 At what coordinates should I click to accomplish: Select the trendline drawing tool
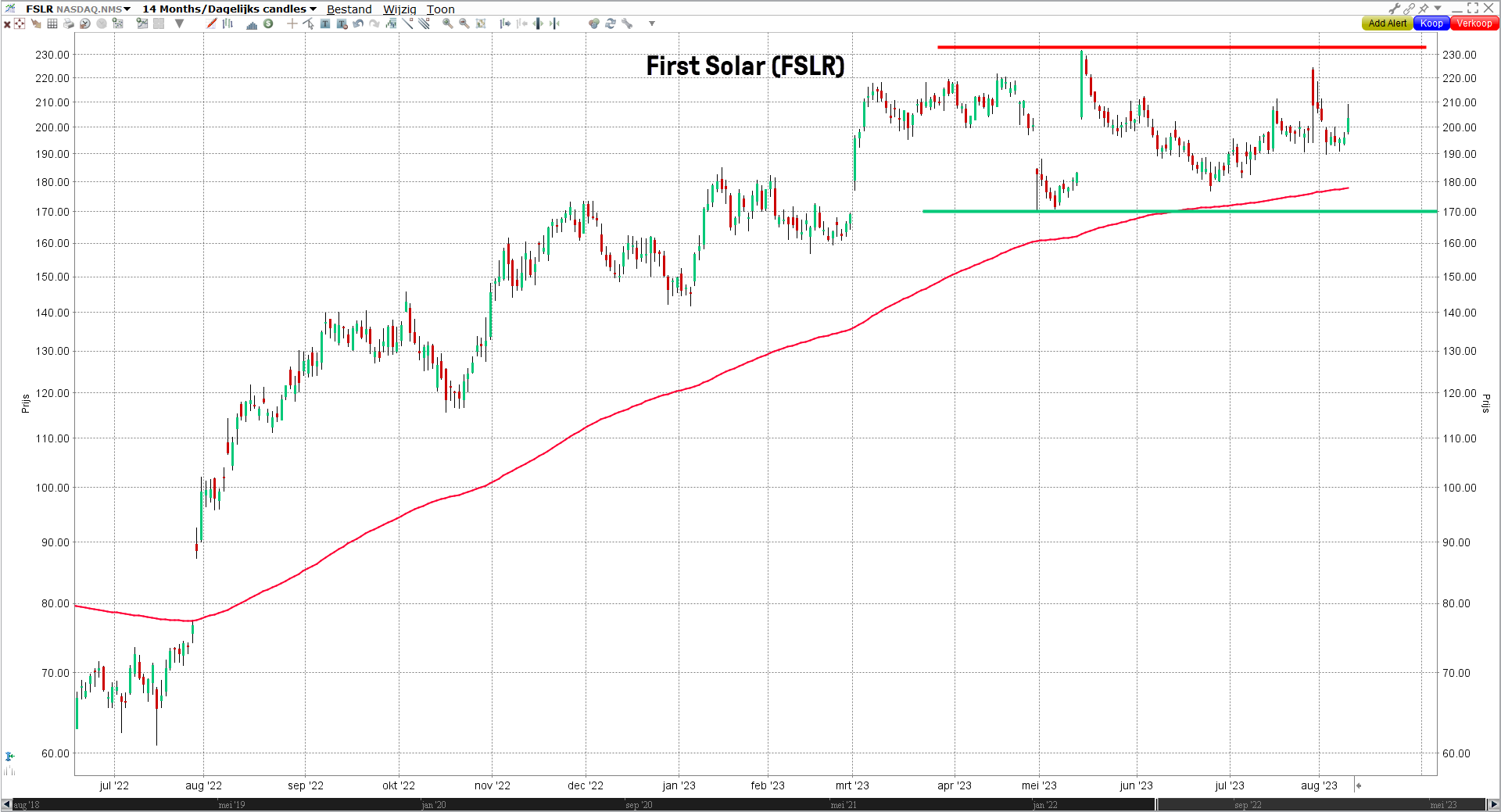(x=408, y=23)
